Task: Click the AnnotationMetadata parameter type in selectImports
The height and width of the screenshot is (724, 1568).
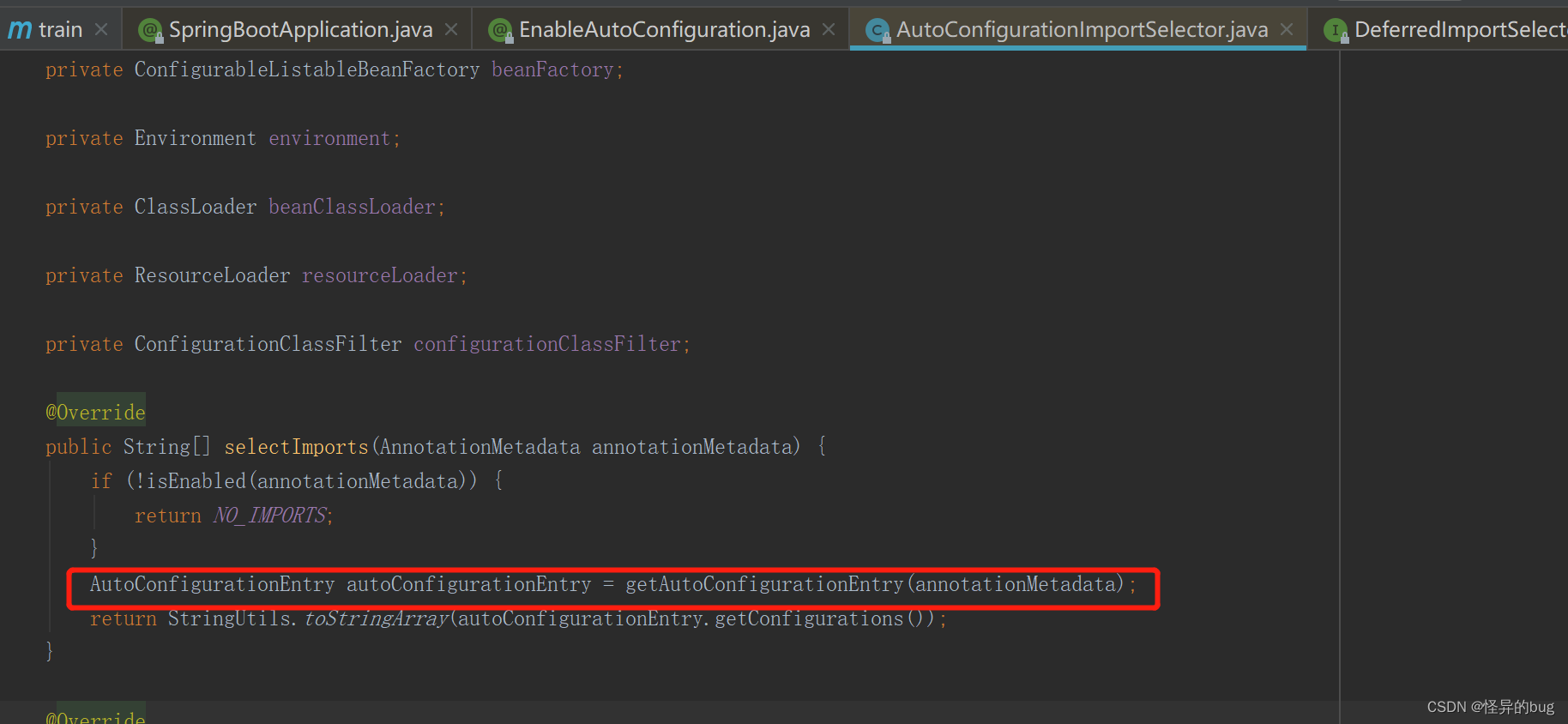Action: pos(480,447)
